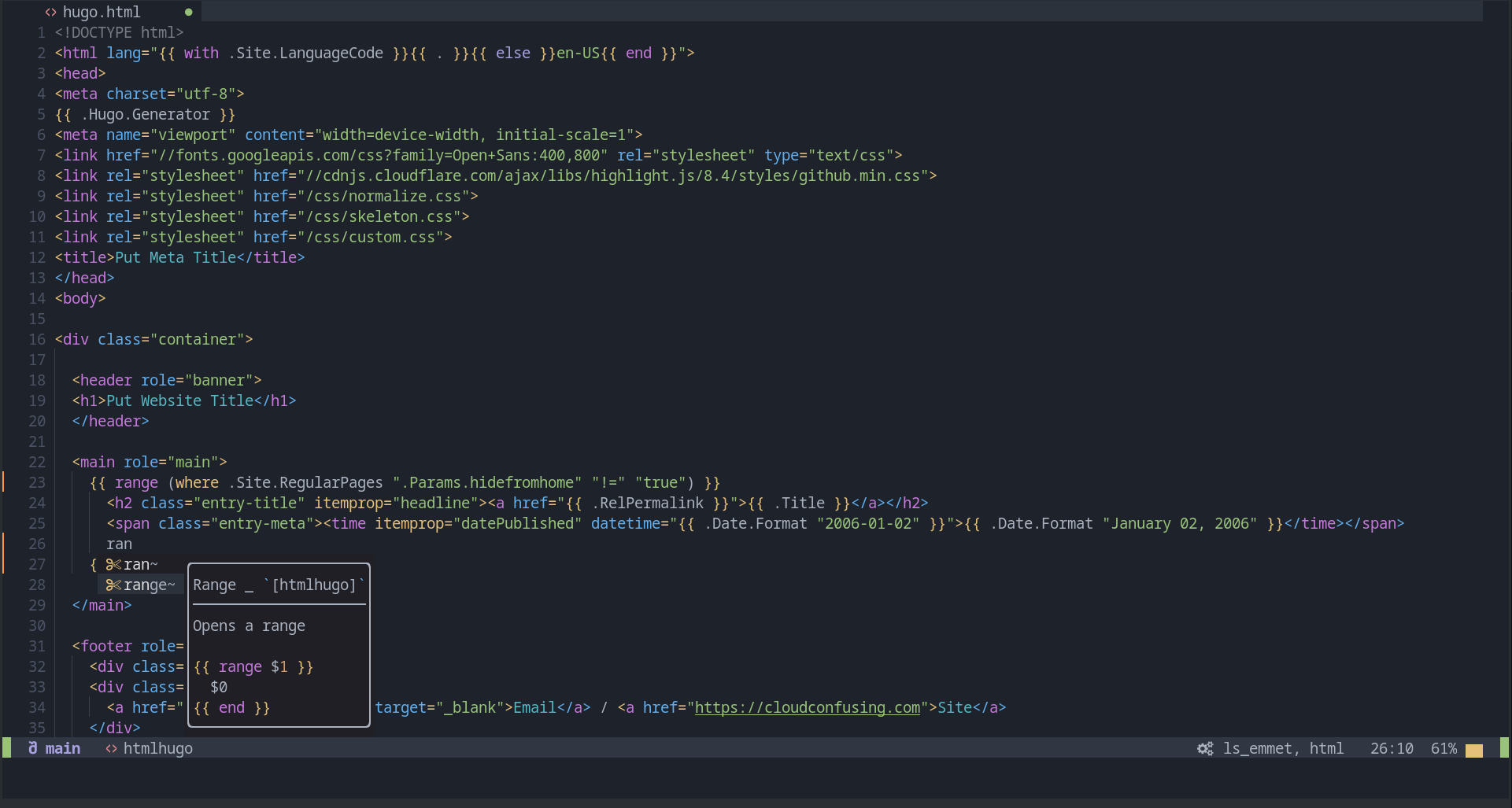Click the <footer role= line 31
The image size is (1512, 808).
128,646
